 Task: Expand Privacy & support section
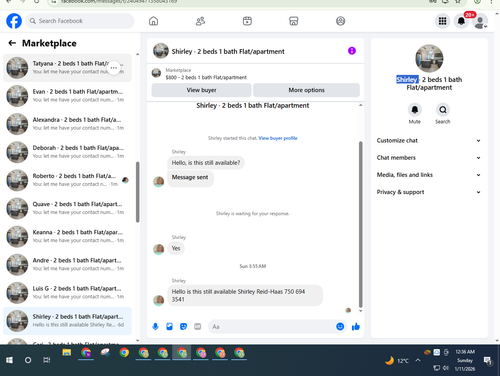point(429,192)
